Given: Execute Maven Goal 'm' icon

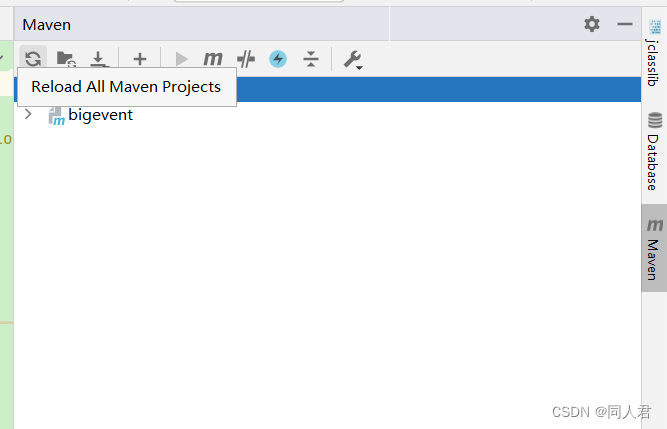Looking at the screenshot, I should pos(213,59).
